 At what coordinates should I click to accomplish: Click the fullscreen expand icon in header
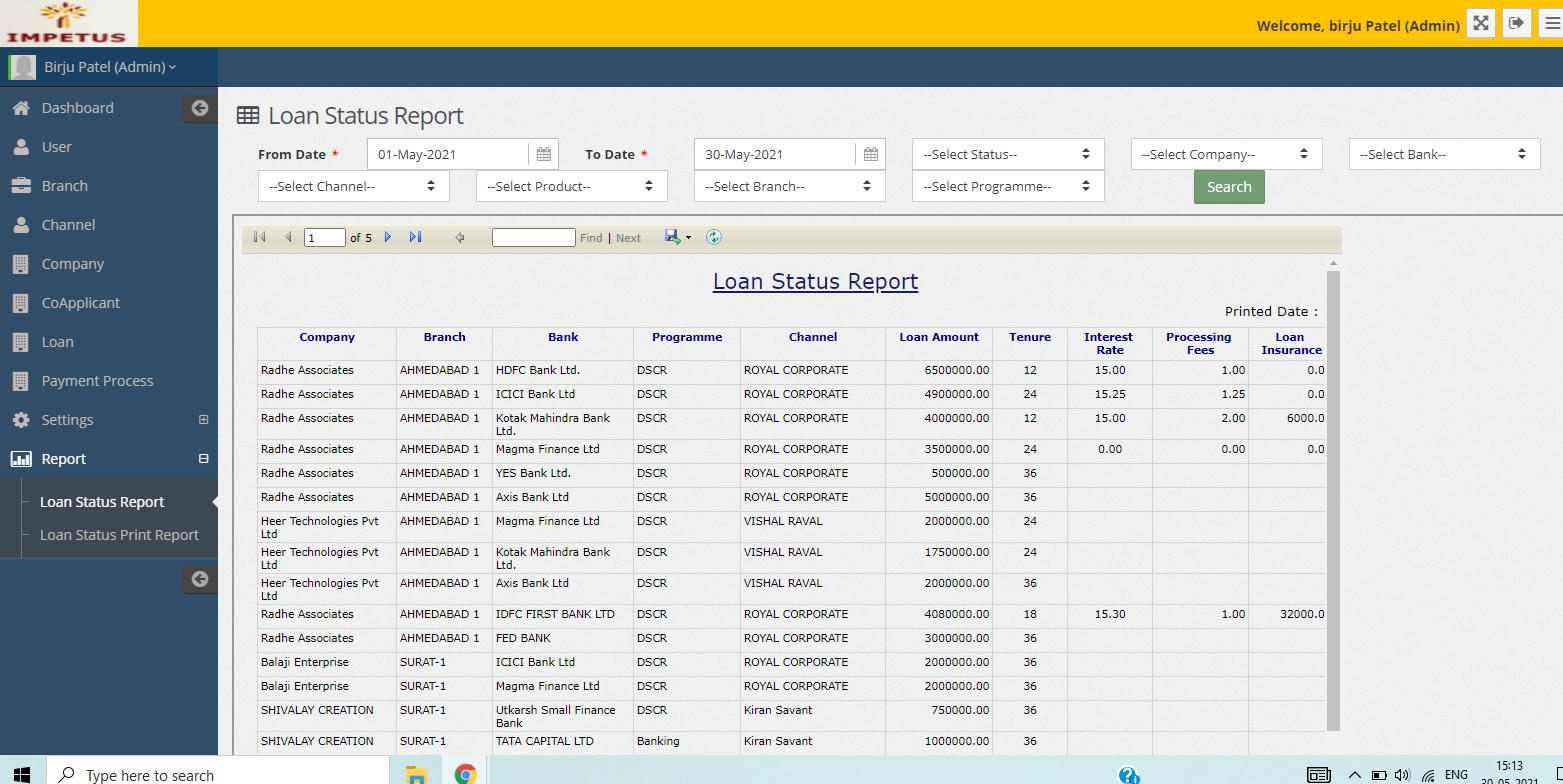1481,23
